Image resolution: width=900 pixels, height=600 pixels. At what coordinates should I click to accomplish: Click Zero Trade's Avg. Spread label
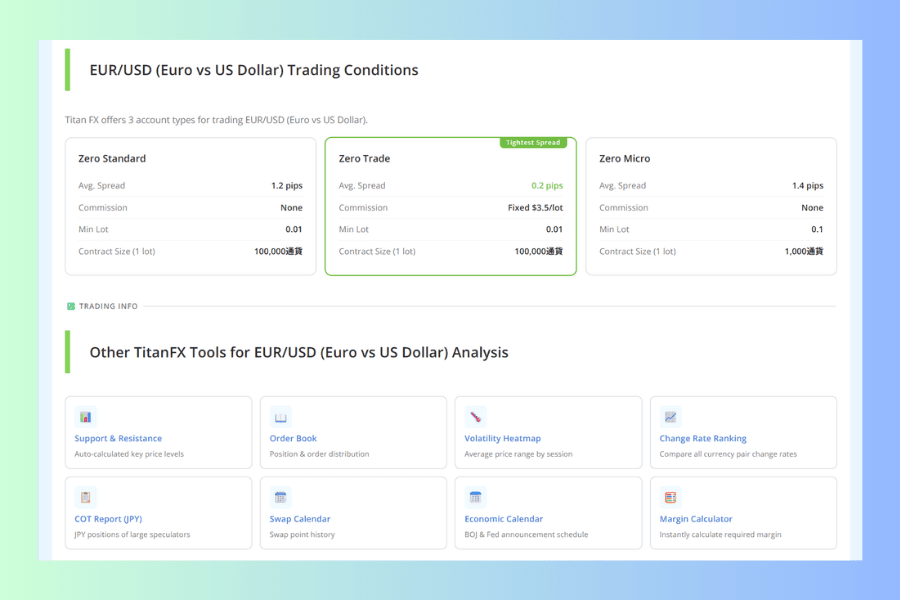(362, 185)
